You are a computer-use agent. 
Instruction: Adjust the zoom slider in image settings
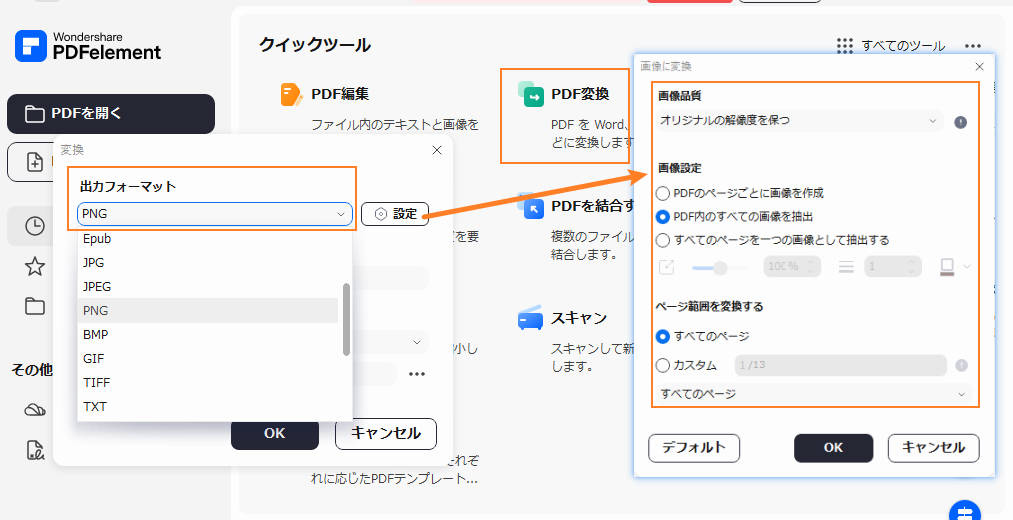718,267
